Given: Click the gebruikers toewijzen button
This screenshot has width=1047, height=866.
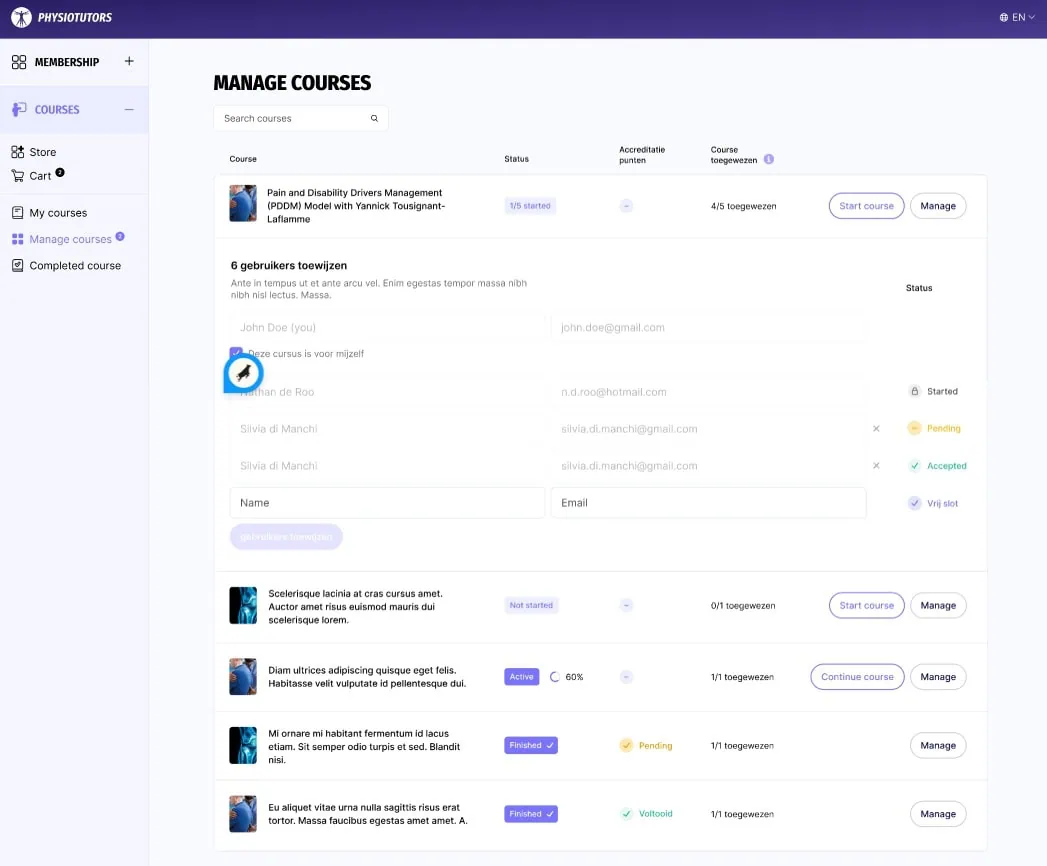Looking at the screenshot, I should [x=286, y=537].
